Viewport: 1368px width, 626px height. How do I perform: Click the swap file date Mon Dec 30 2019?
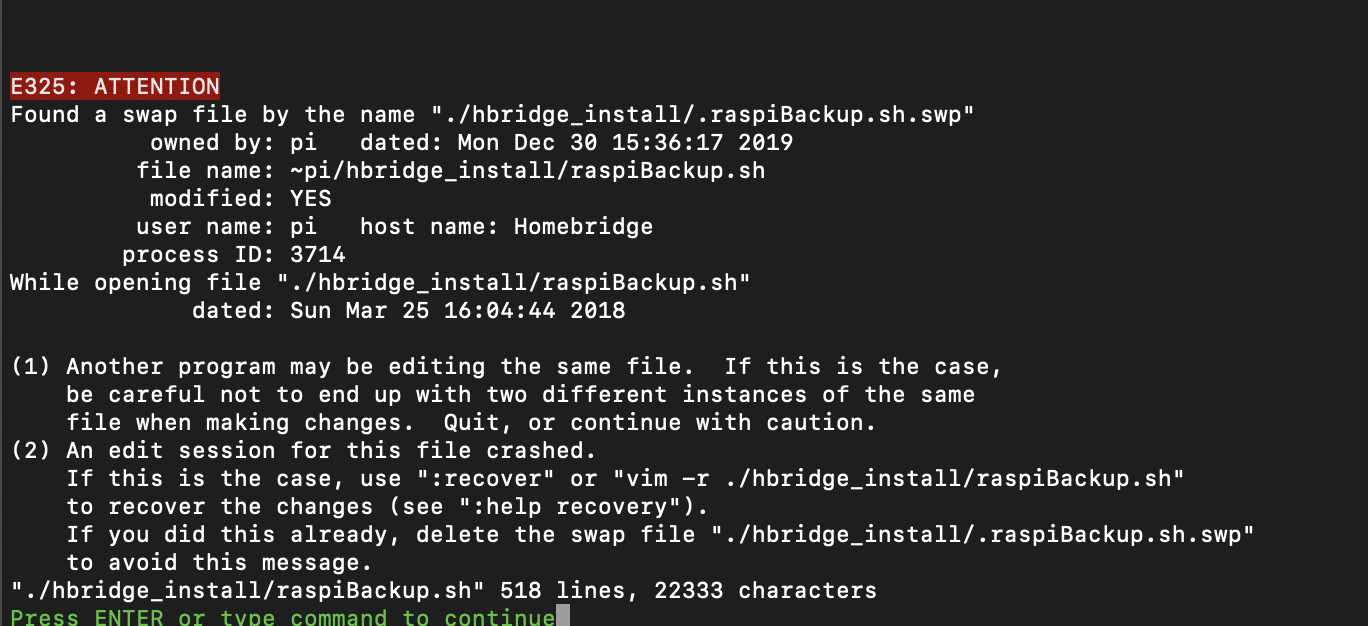point(625,143)
